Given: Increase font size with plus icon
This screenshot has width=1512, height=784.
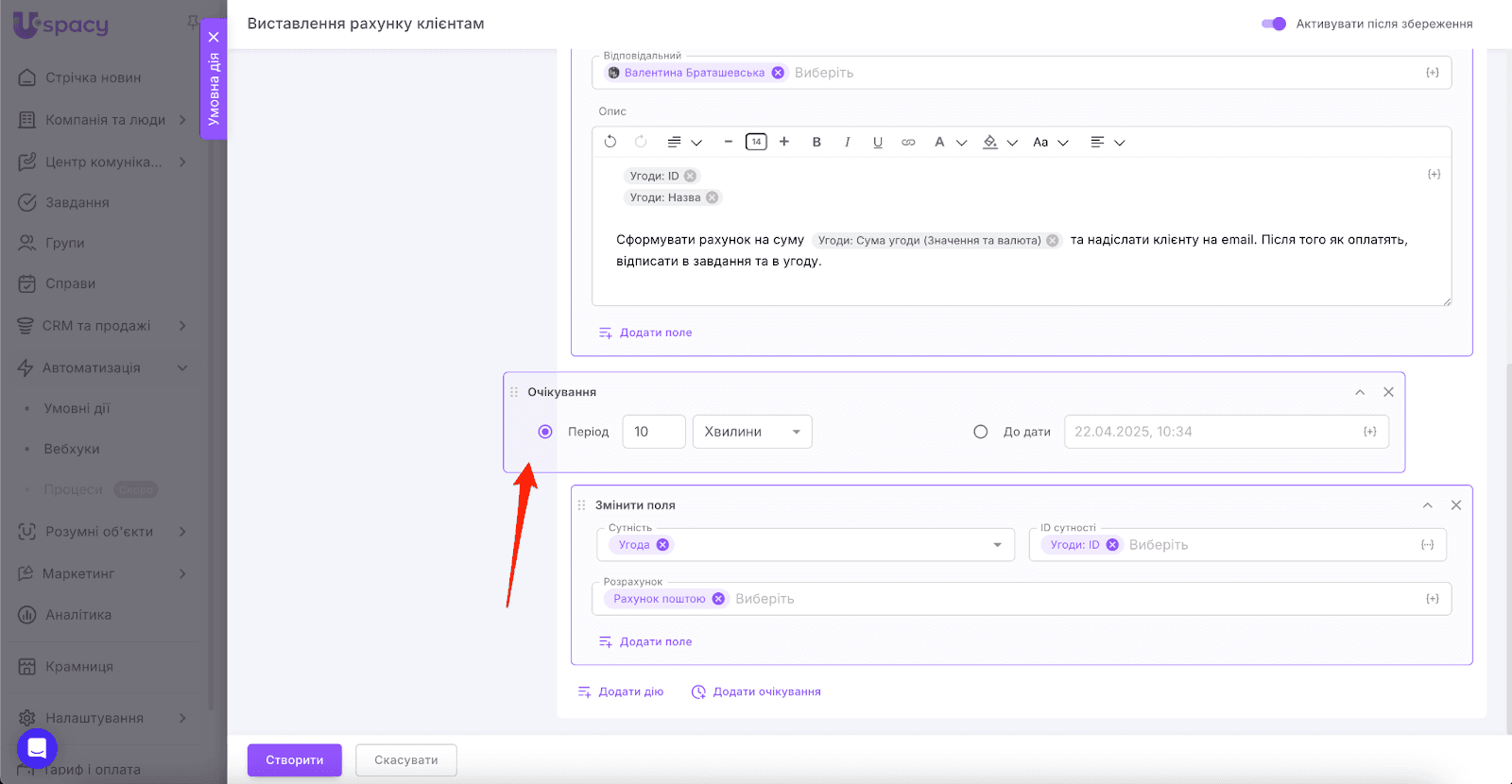Looking at the screenshot, I should tap(784, 142).
